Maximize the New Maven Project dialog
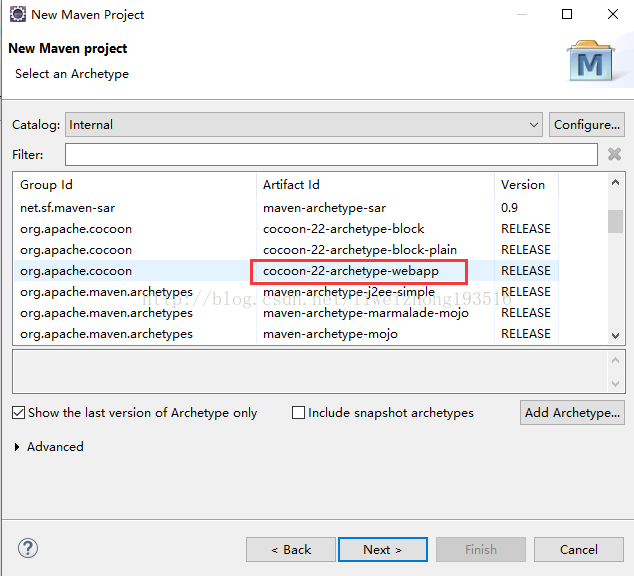The width and height of the screenshot is (634, 576). 567,14
